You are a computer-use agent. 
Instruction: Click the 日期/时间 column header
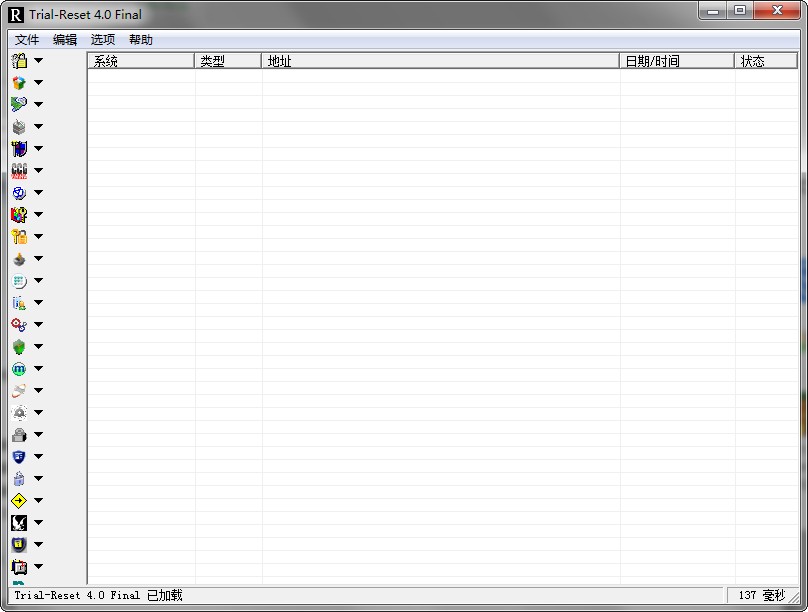677,61
